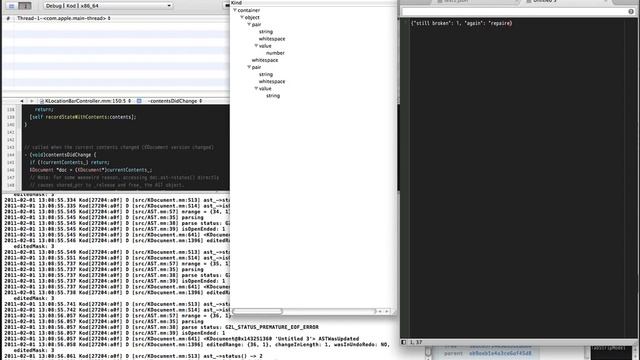Viewport: 640px width, 360px height.
Task: Click gutter line number 144
Action: (x=11, y=155)
